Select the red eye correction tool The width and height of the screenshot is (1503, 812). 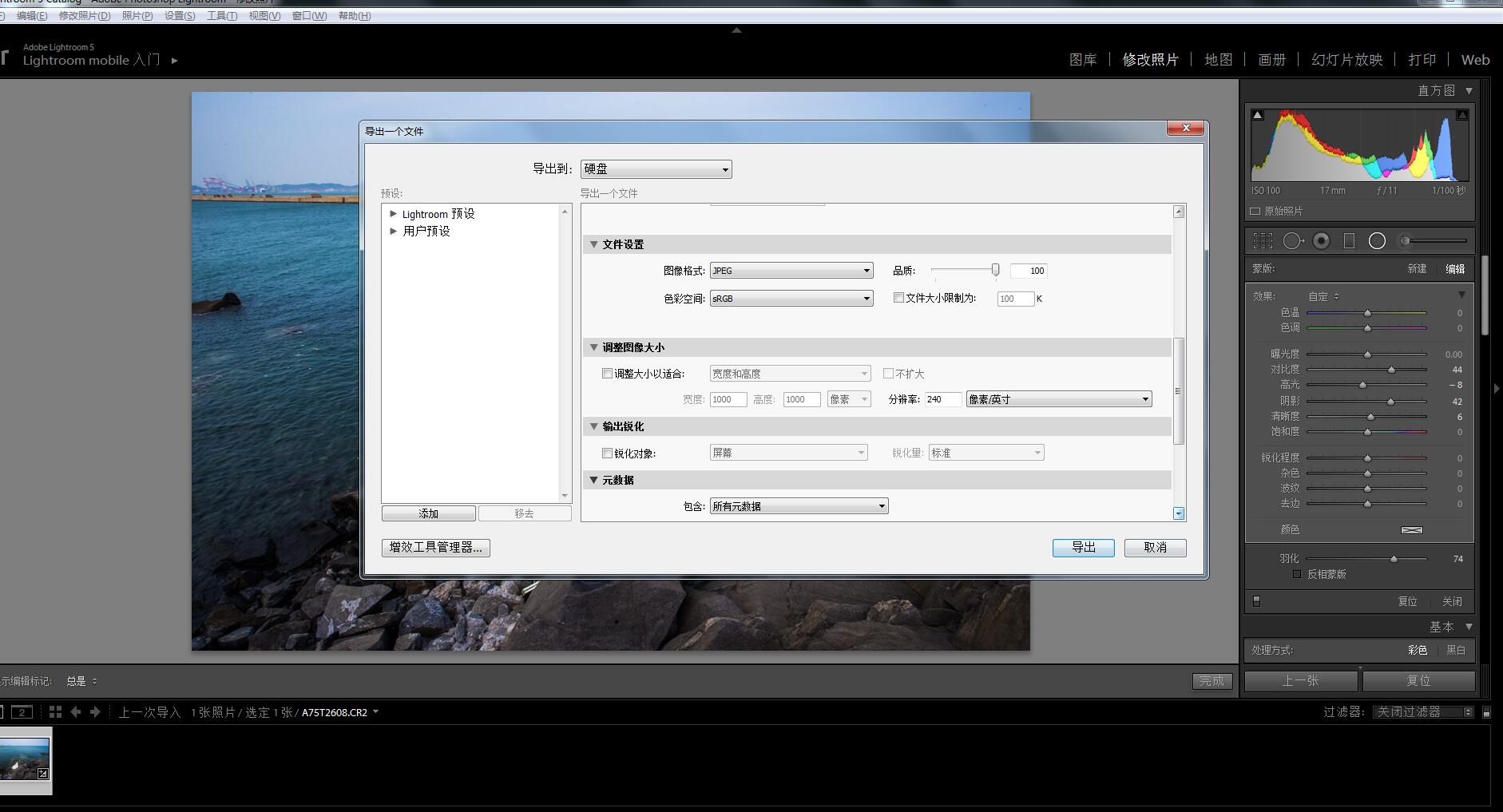1322,240
